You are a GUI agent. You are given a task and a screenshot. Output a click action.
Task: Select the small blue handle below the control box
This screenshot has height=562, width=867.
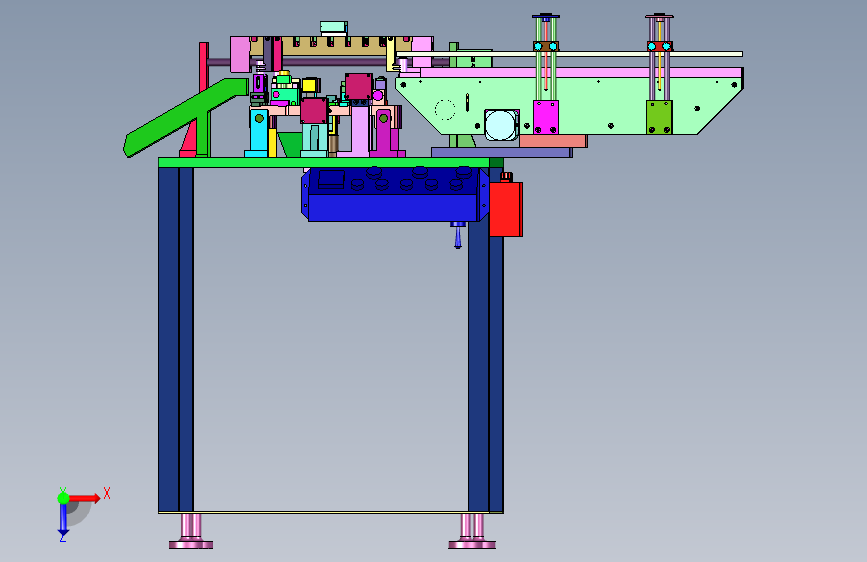click(458, 235)
